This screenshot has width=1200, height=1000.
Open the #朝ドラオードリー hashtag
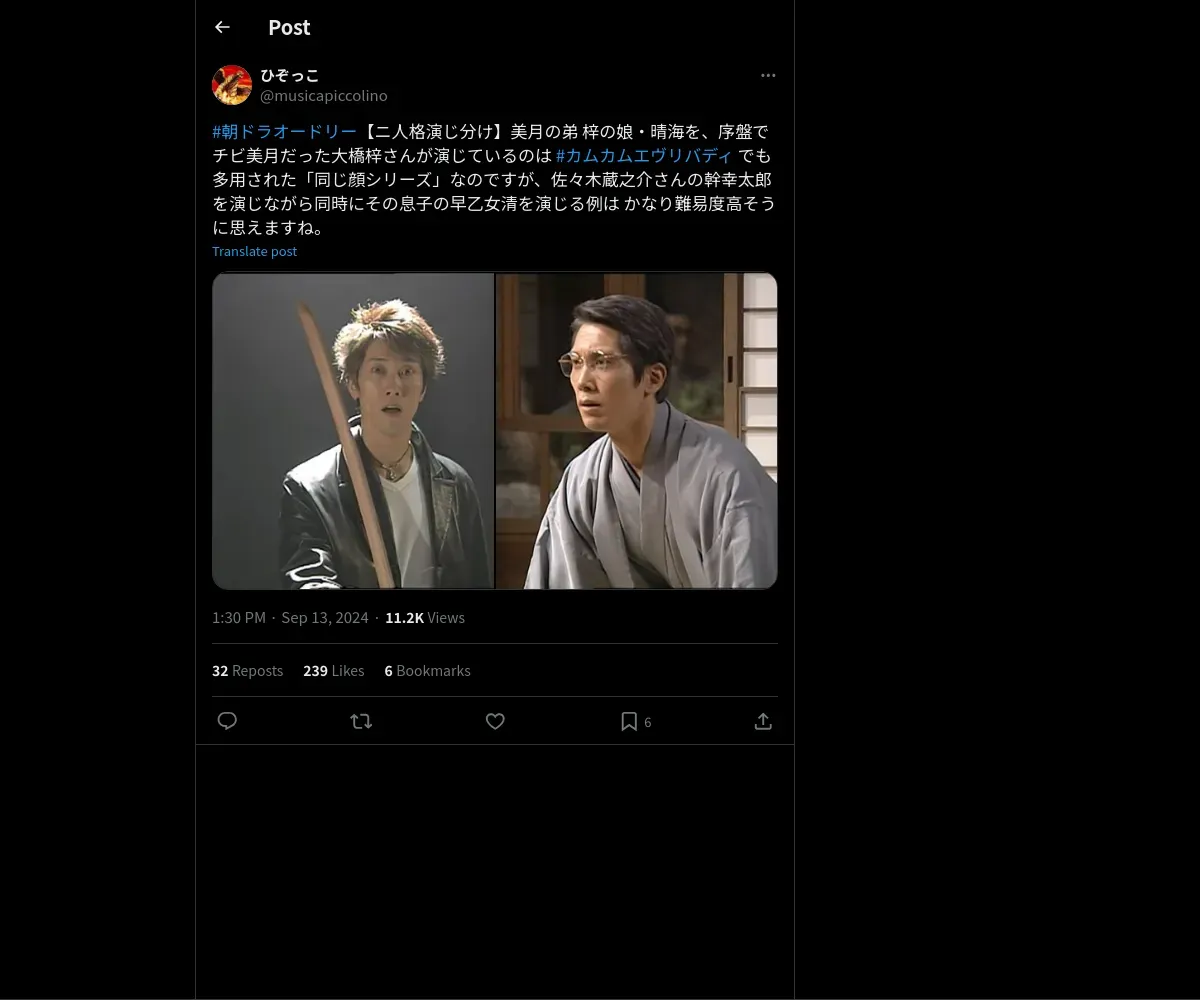pos(284,132)
